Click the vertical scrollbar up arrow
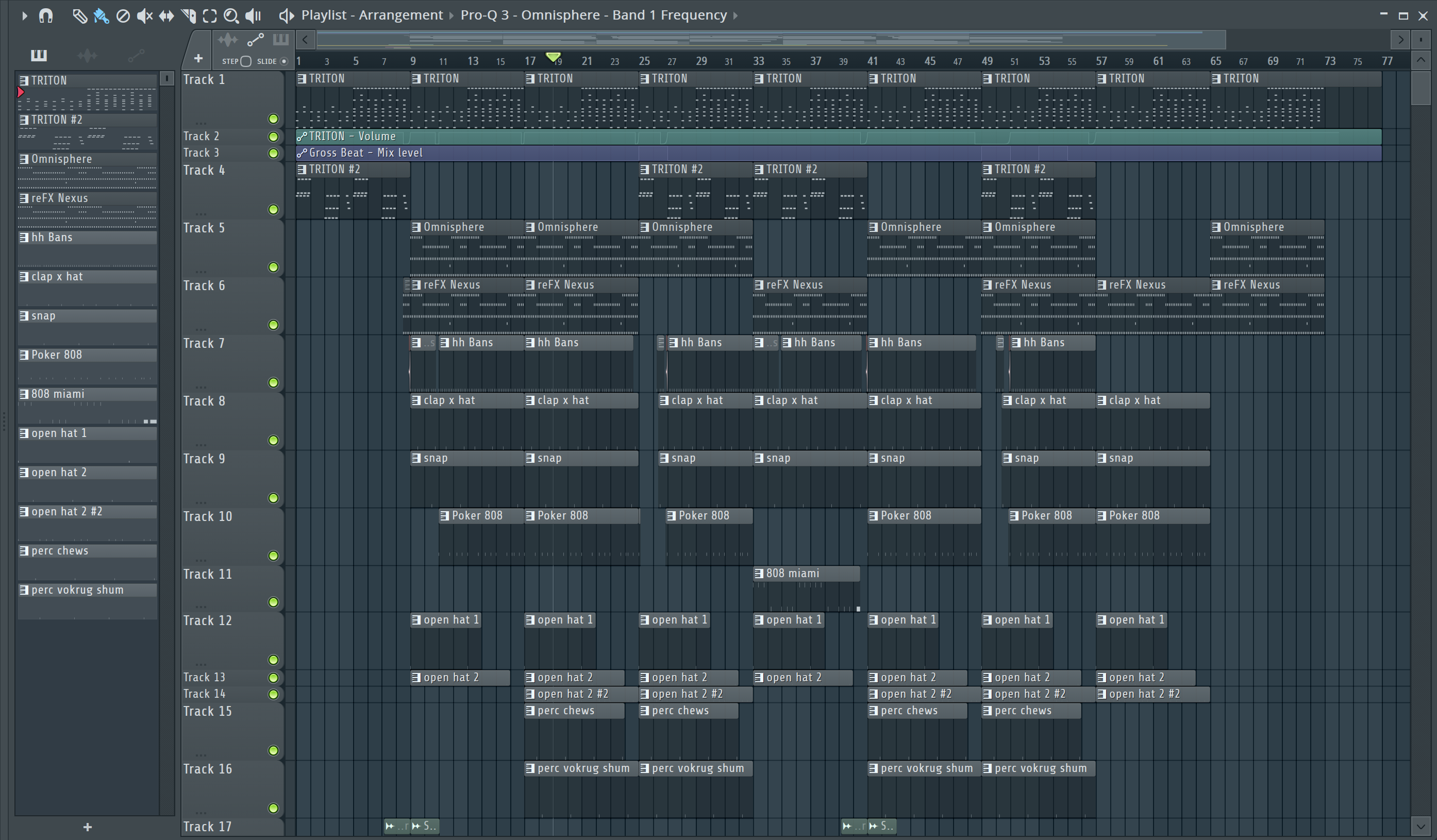The image size is (1437, 840). pyautogui.click(x=1421, y=60)
